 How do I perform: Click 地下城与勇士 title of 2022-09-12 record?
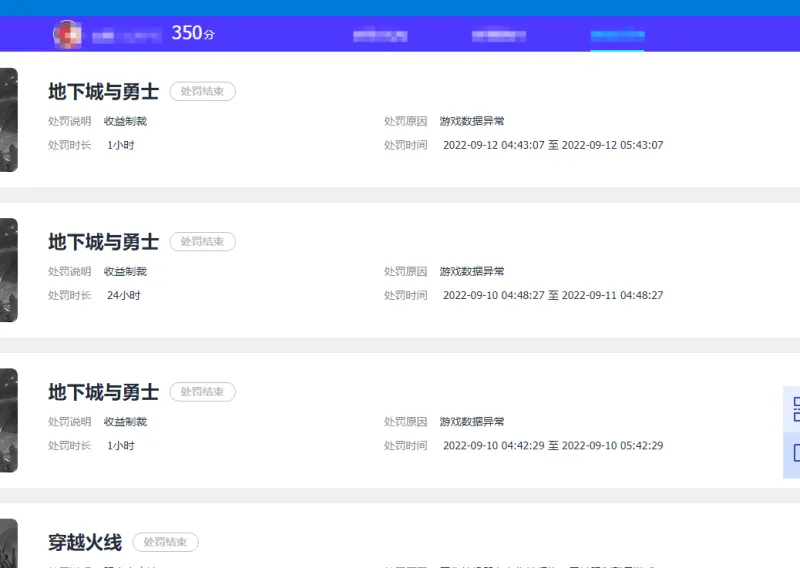pos(104,92)
